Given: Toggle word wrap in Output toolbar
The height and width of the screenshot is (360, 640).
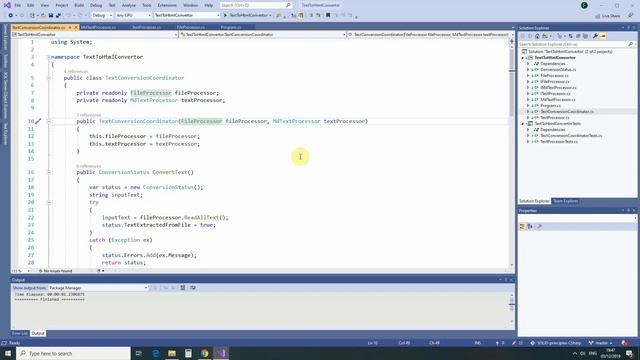Looking at the screenshot, I should [193, 288].
